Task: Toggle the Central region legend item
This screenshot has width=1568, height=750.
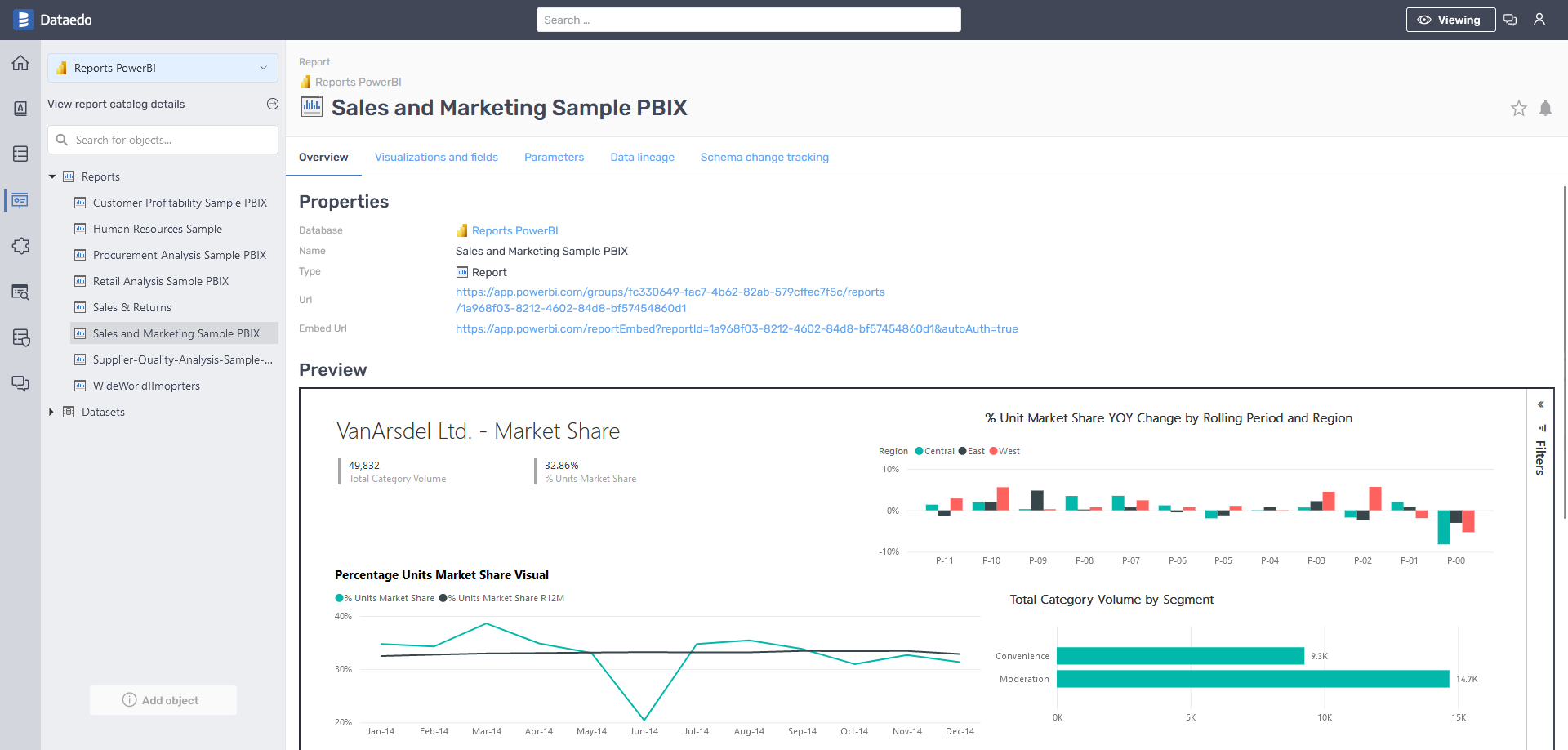Action: (934, 451)
